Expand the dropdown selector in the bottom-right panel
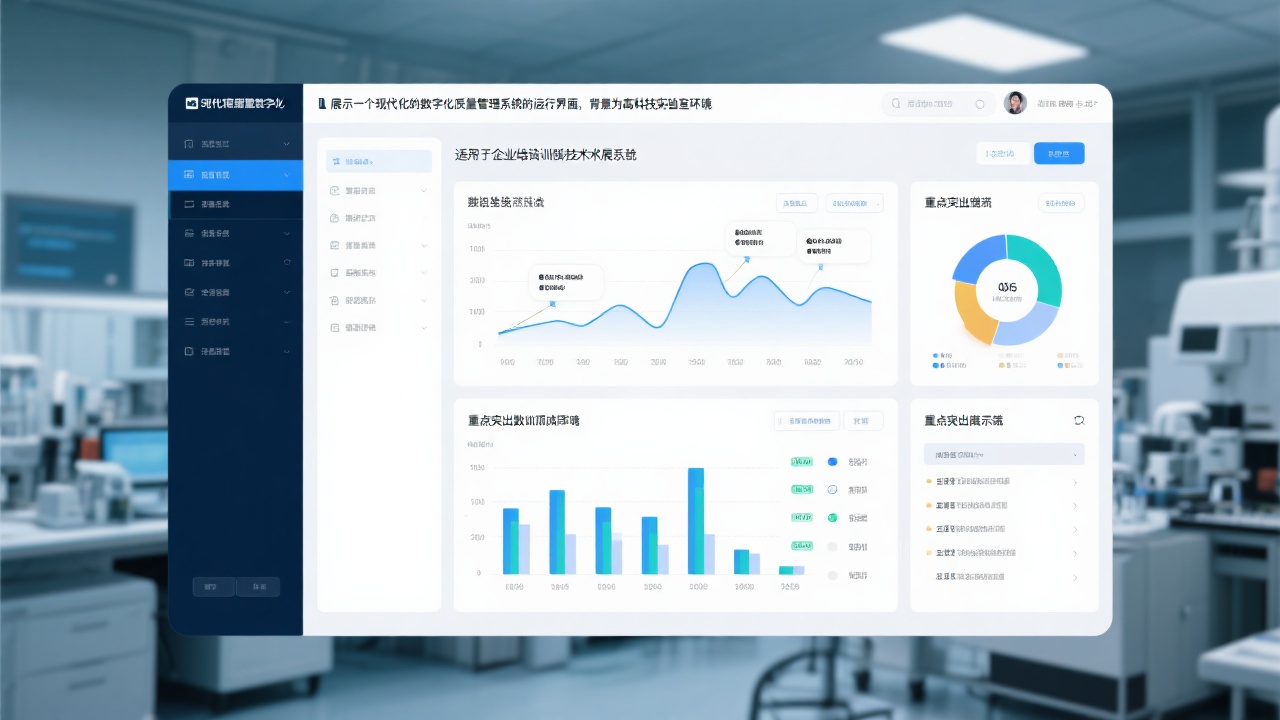The height and width of the screenshot is (720, 1280). (1003, 455)
